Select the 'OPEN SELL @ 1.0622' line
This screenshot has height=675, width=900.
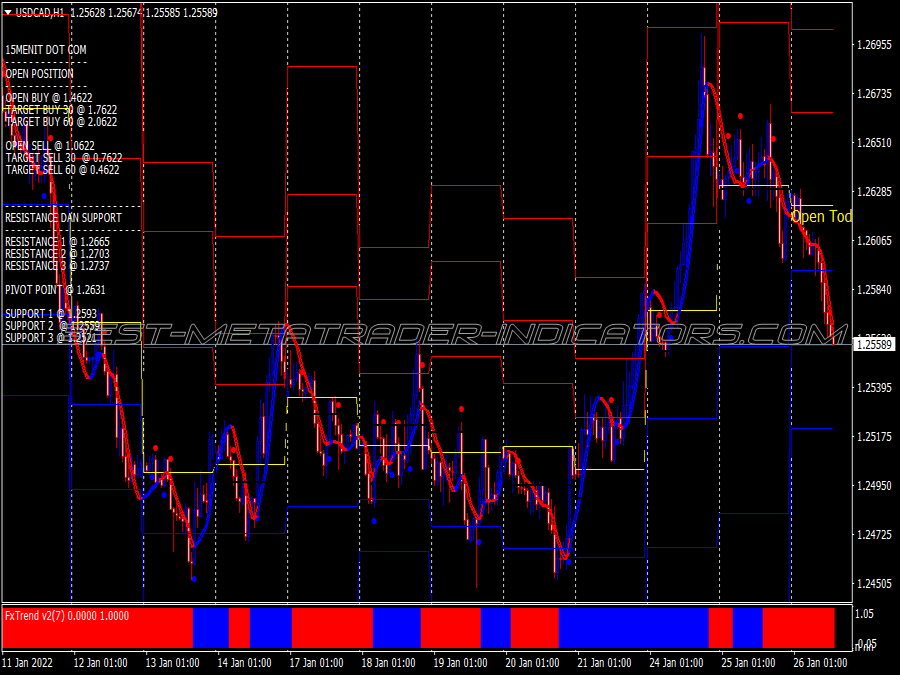tap(50, 146)
